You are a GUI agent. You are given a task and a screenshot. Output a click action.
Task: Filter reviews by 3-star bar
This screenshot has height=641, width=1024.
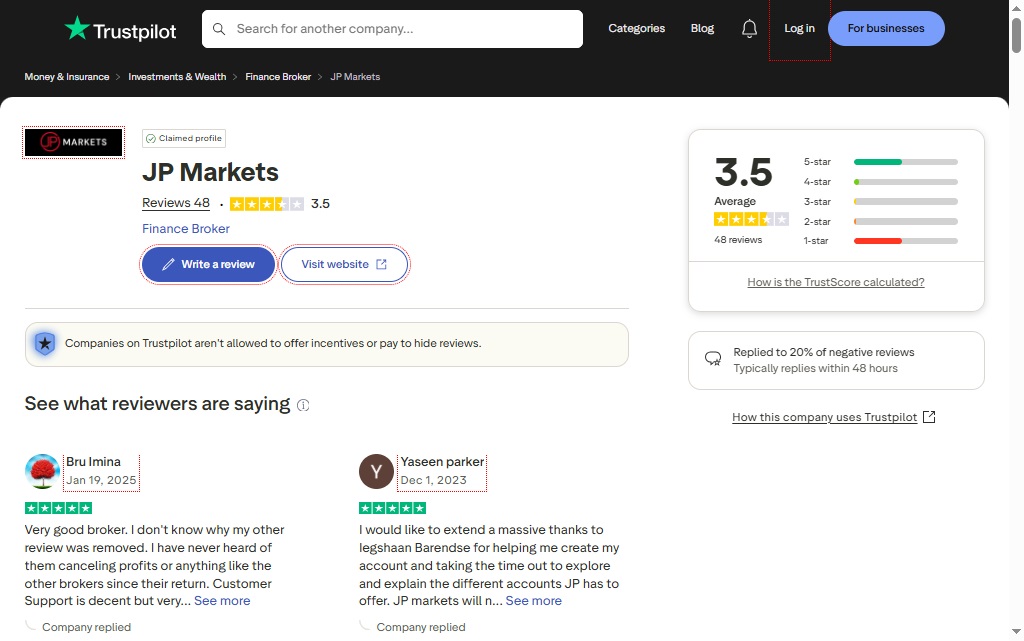(x=905, y=201)
